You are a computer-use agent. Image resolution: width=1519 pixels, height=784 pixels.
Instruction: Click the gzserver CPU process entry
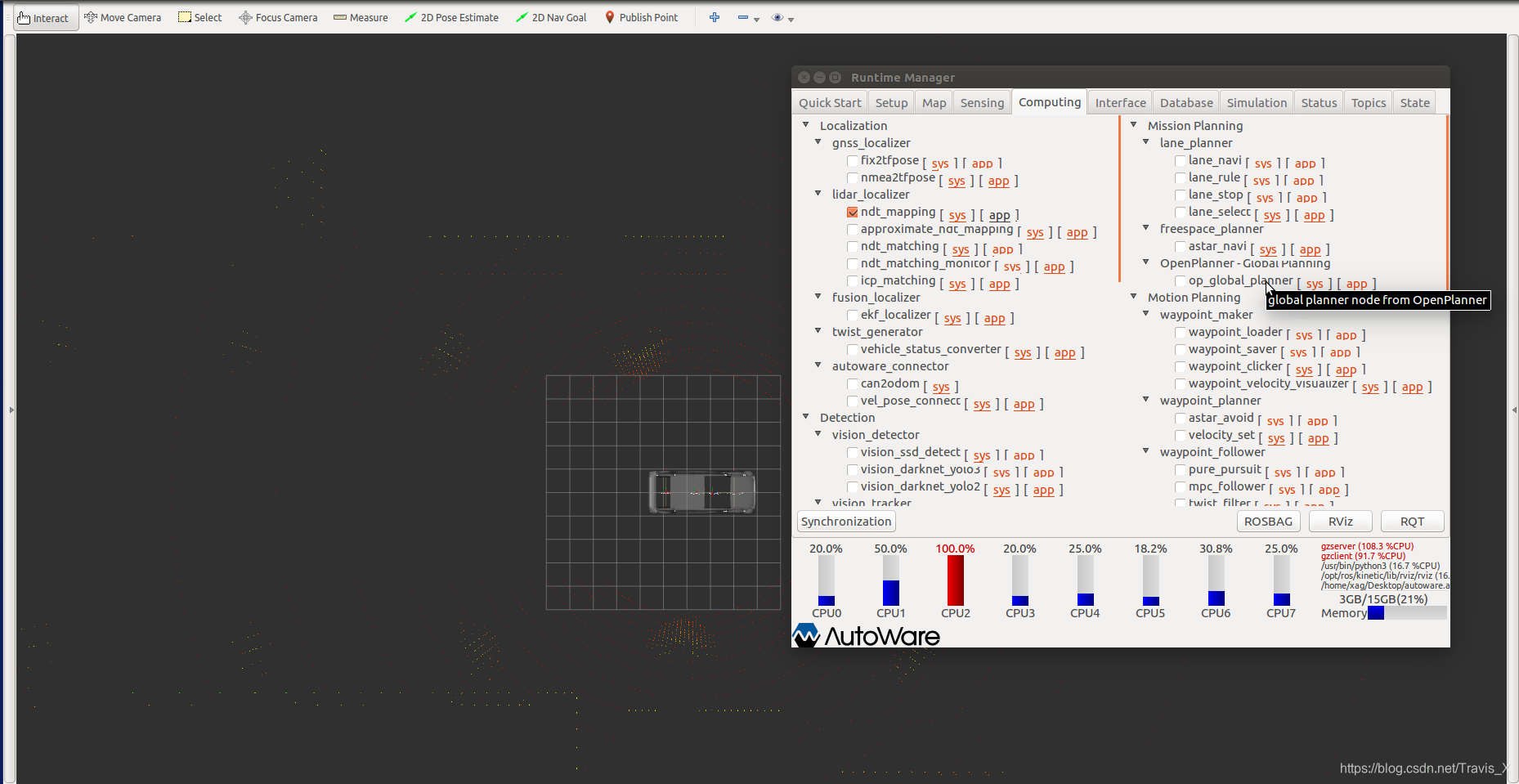tap(1367, 546)
